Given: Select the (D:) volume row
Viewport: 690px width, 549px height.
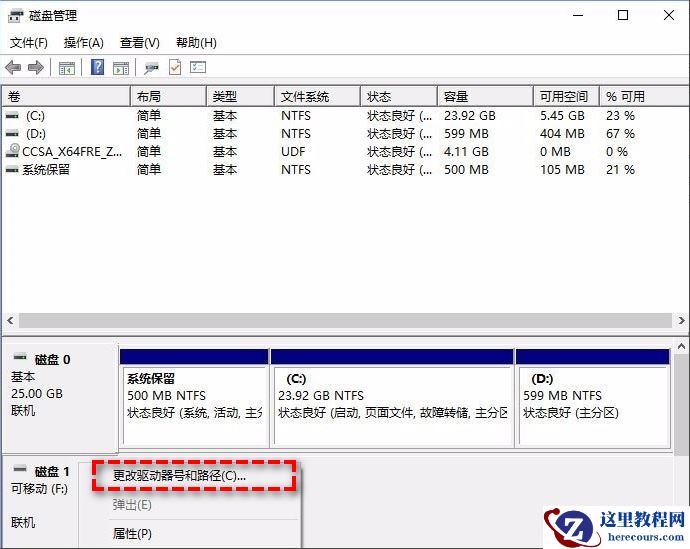Looking at the screenshot, I should pyautogui.click(x=345, y=133).
